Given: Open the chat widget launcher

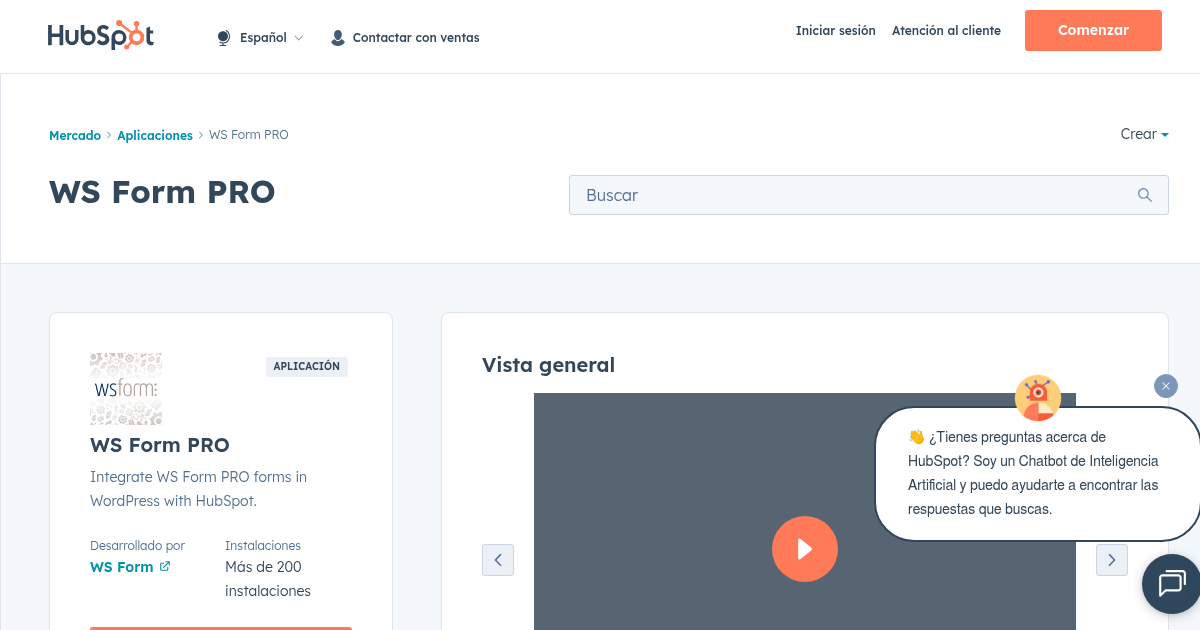Looking at the screenshot, I should coord(1171,584).
